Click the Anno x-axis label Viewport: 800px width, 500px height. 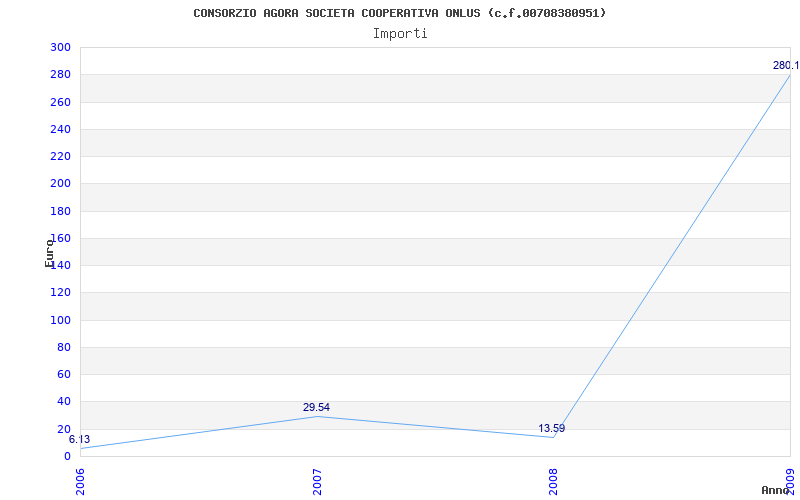(776, 490)
